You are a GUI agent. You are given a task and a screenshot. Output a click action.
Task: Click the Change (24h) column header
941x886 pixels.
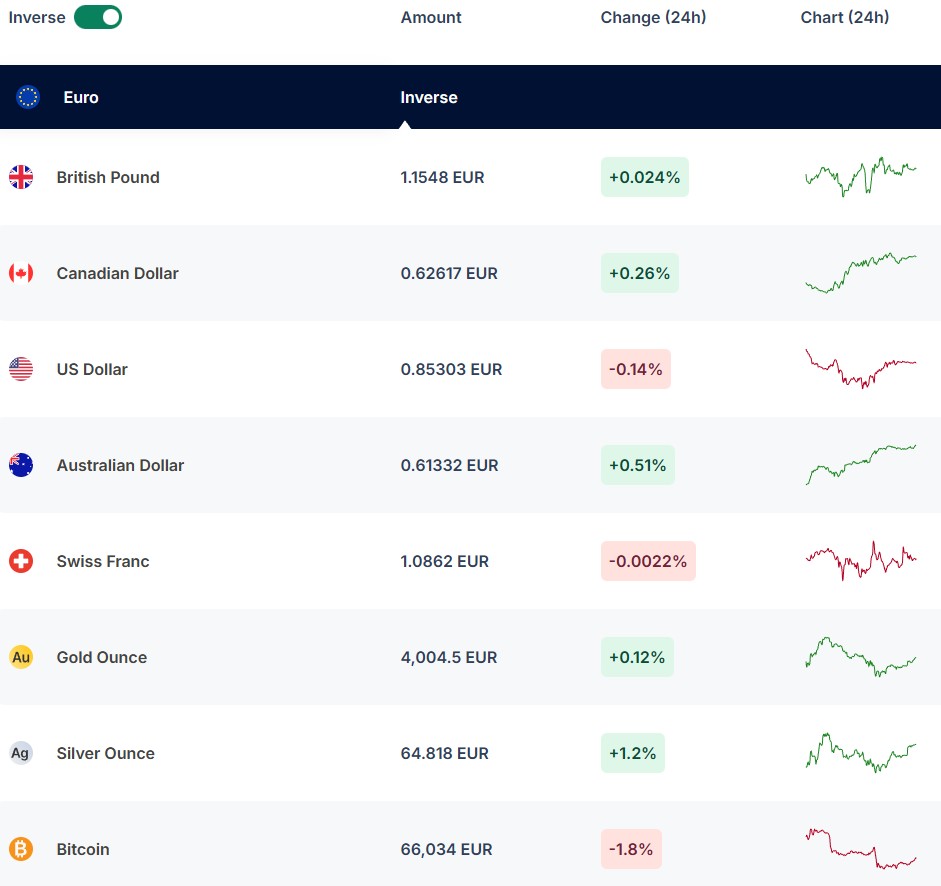[653, 17]
